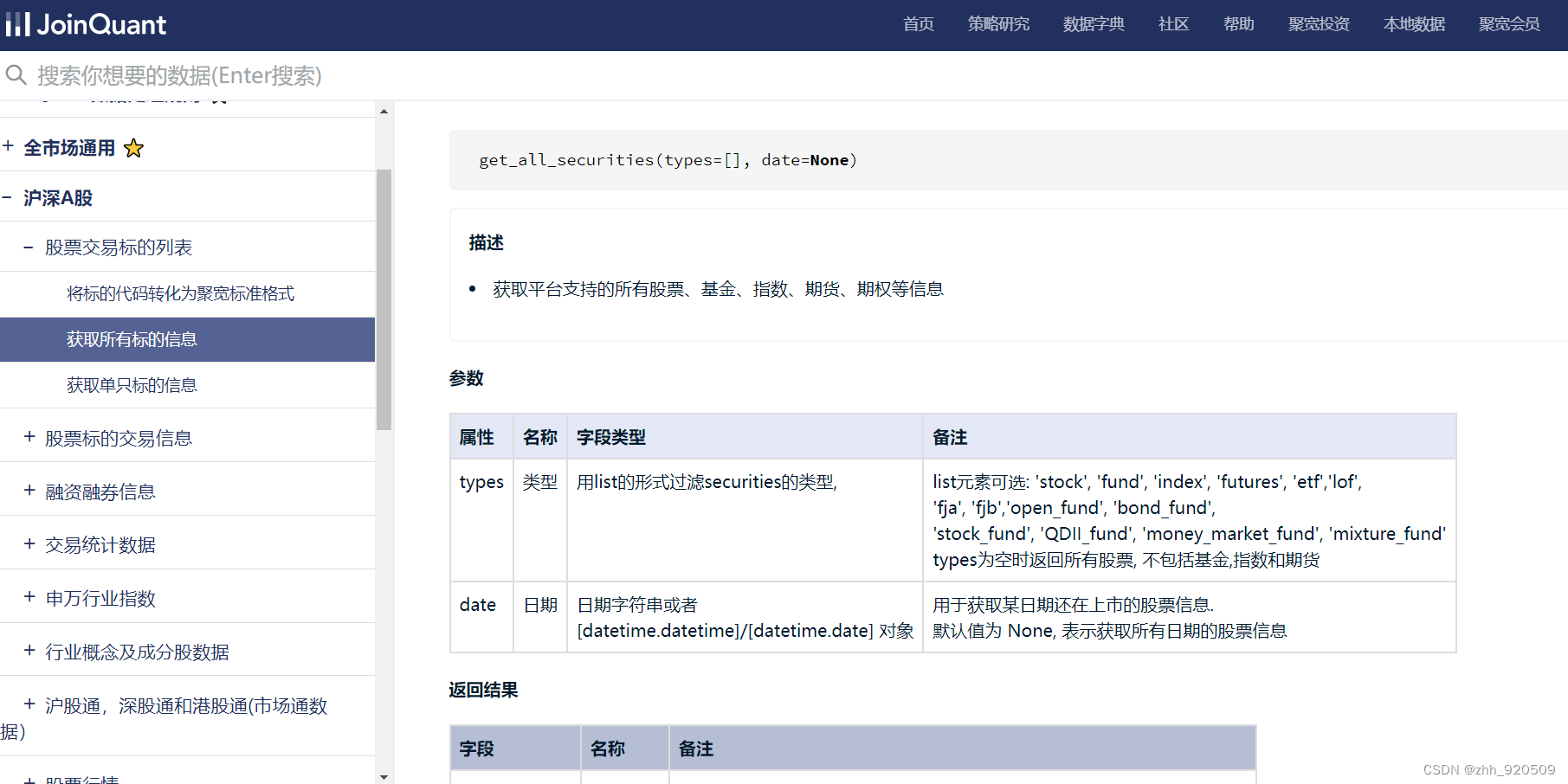Expand the 融资融券信息 section
The width and height of the screenshot is (1568, 784).
tap(27, 492)
